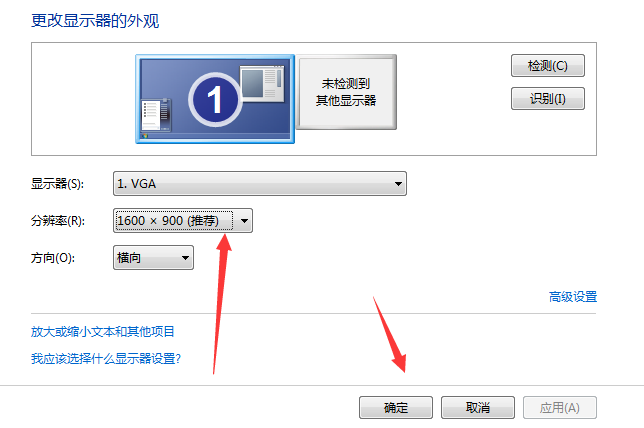Click the 取消 cancel button
The image size is (644, 428).
tap(478, 407)
